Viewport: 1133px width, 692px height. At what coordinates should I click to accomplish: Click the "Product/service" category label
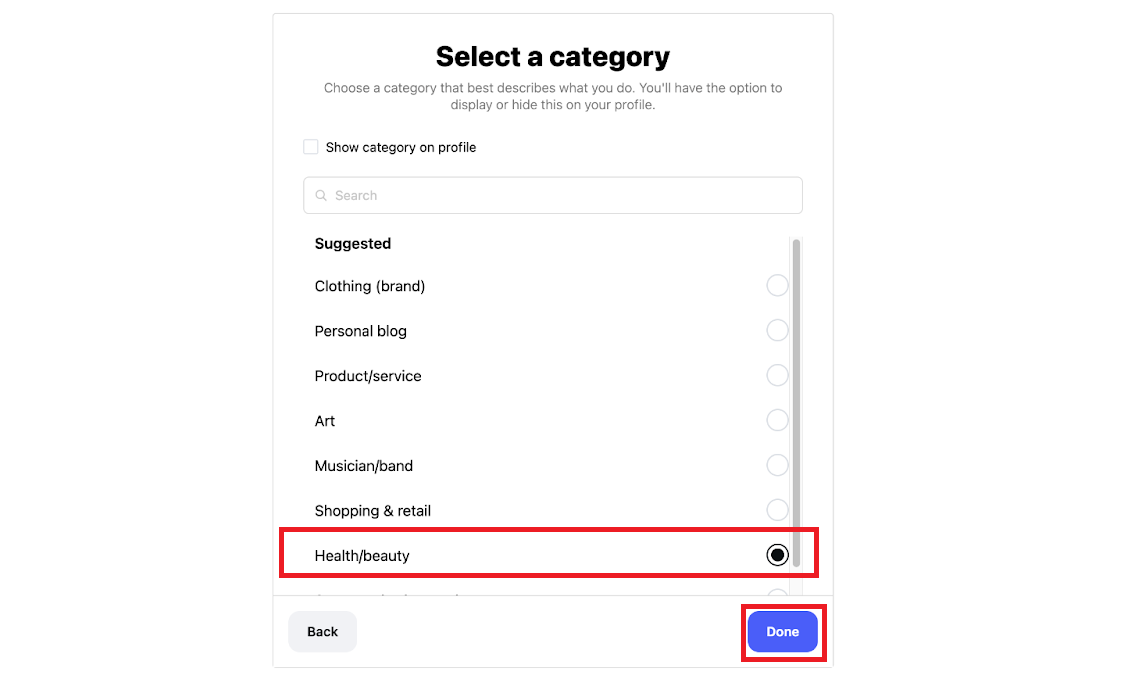tap(368, 376)
